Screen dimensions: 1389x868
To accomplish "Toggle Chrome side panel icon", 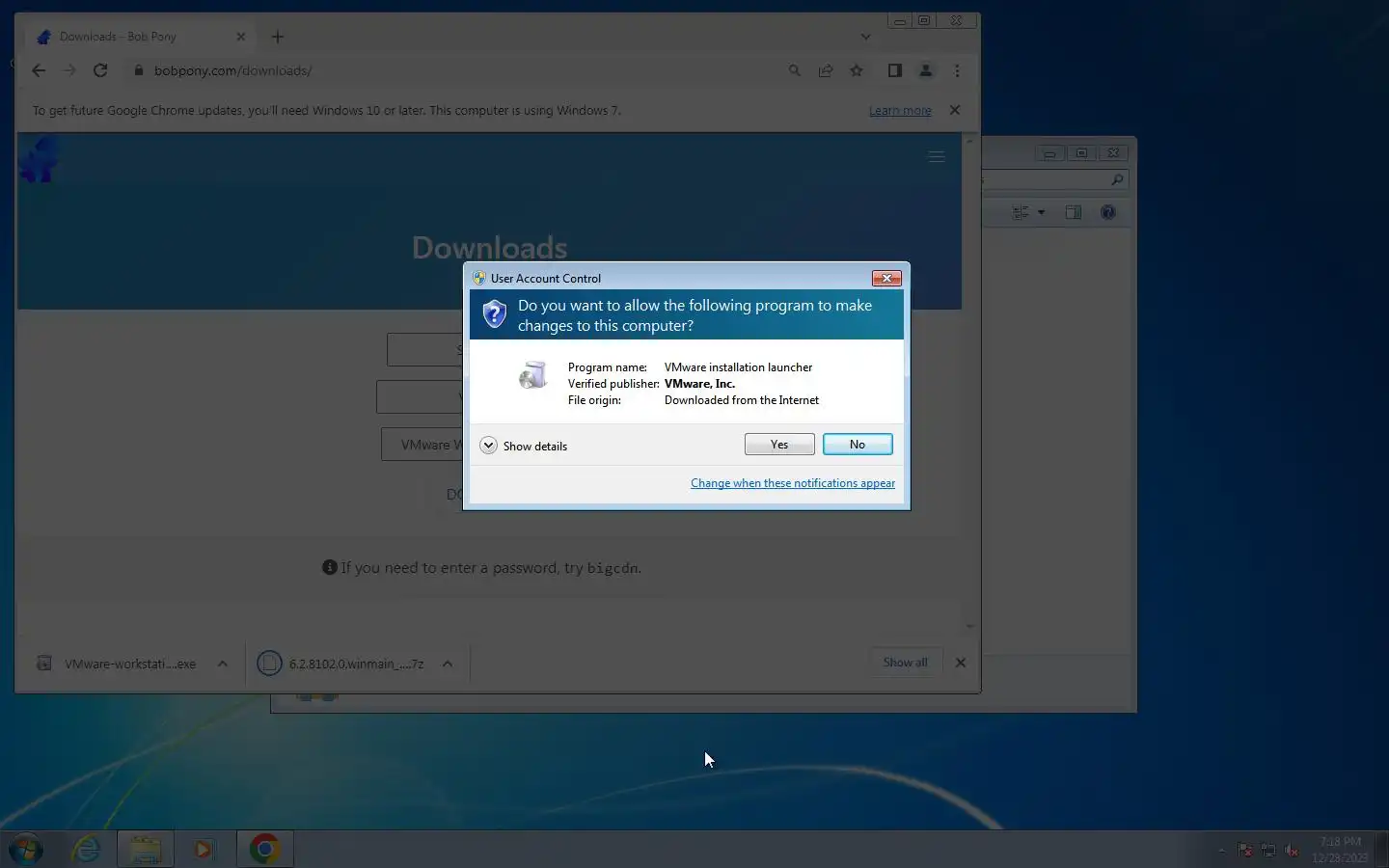I will [895, 70].
